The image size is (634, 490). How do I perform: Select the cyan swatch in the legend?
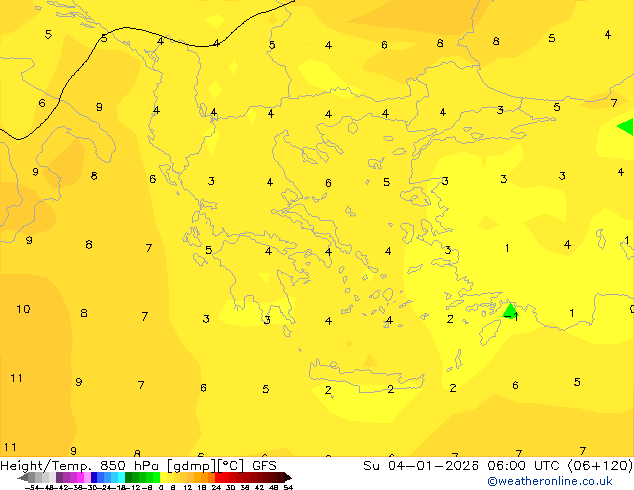coord(121,477)
